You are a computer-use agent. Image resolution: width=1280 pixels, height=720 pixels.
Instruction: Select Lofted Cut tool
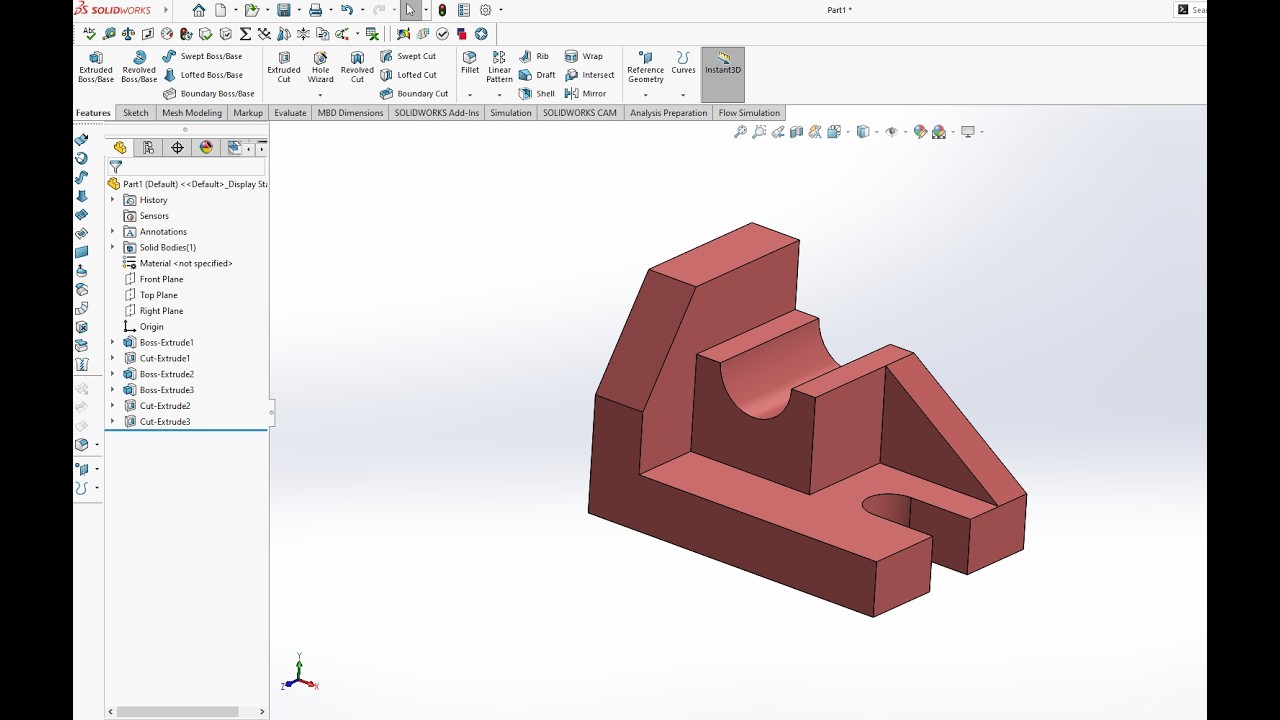pos(408,75)
